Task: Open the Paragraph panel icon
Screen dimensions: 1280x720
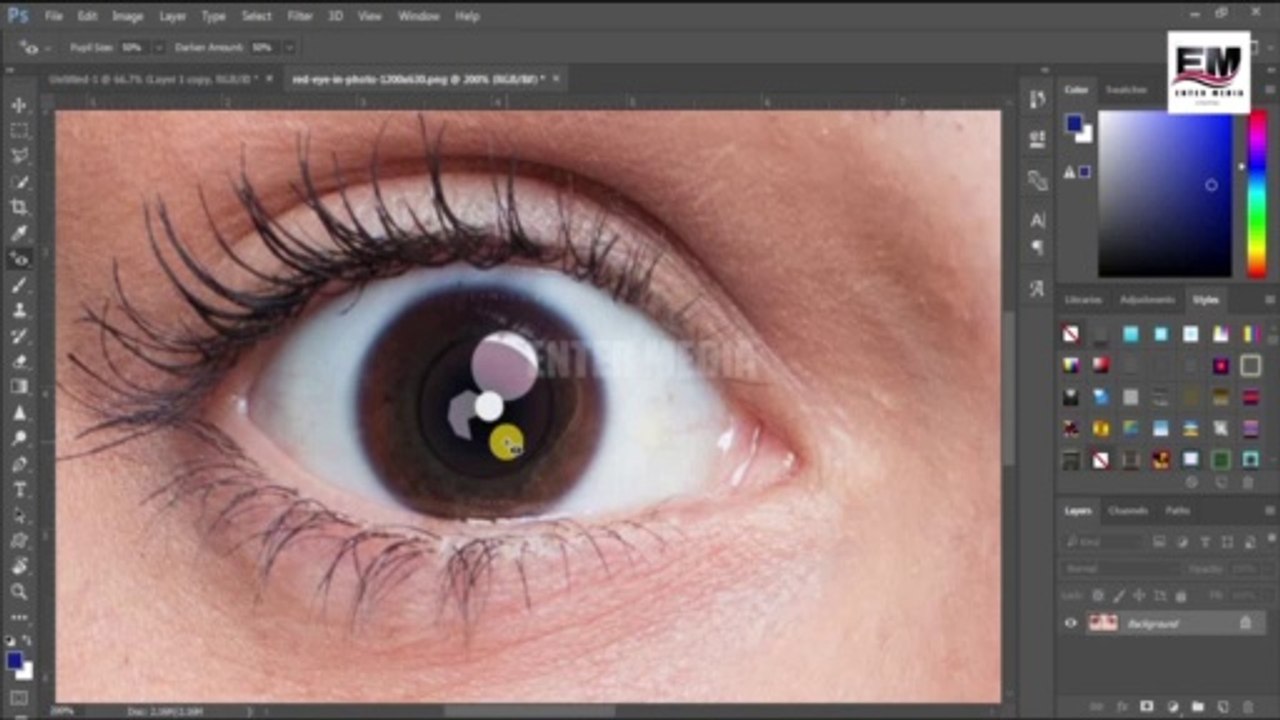Action: click(x=1037, y=246)
